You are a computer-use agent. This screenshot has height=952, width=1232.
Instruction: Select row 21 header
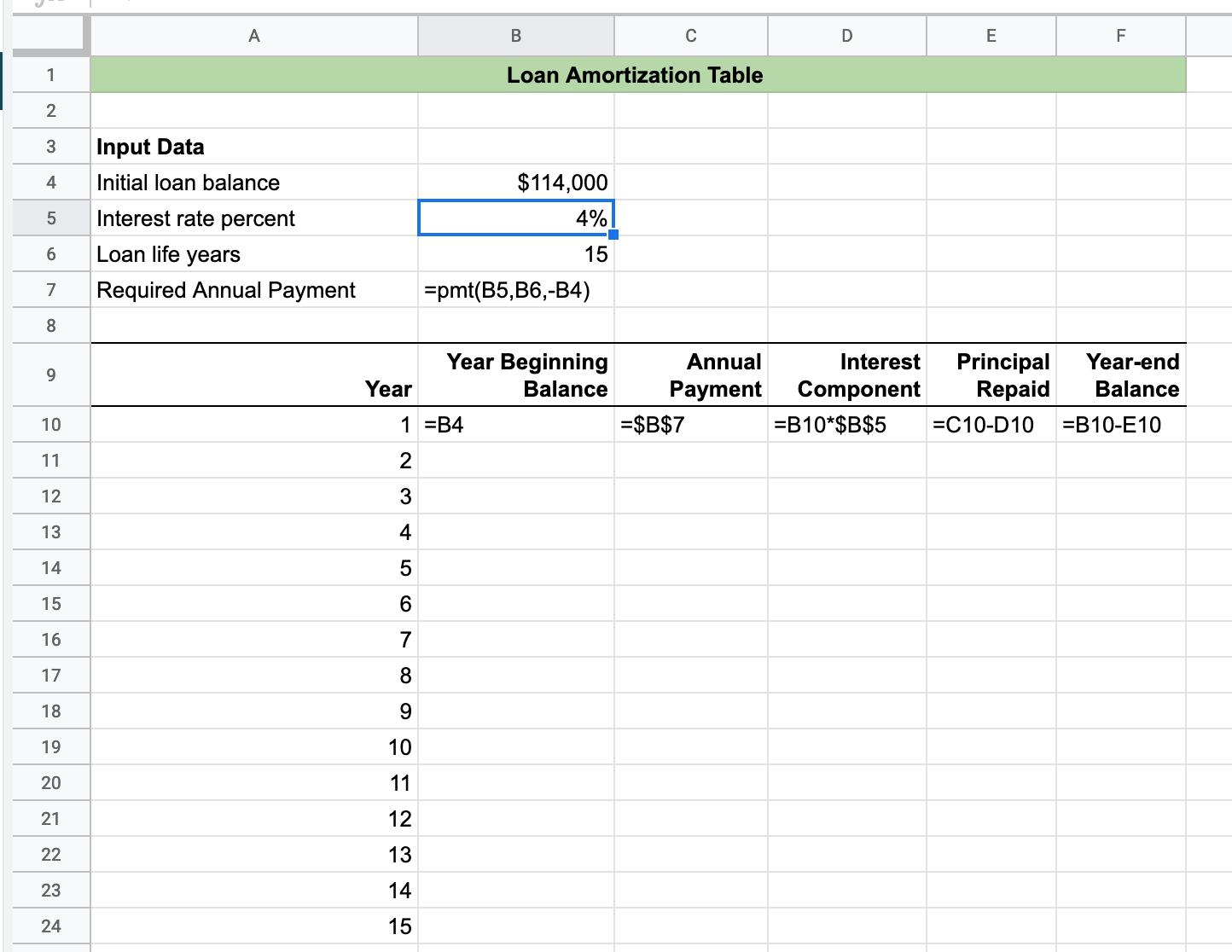click(51, 819)
